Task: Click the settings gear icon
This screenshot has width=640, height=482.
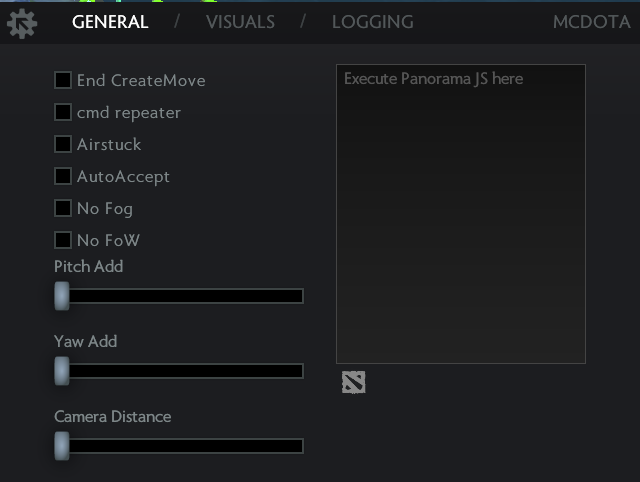Action: (x=22, y=24)
